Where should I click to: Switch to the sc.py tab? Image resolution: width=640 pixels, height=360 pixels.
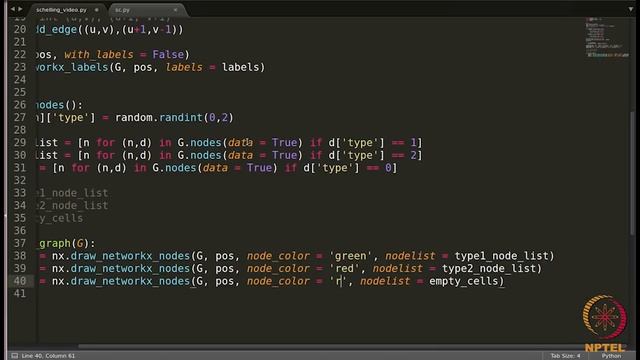point(122,10)
